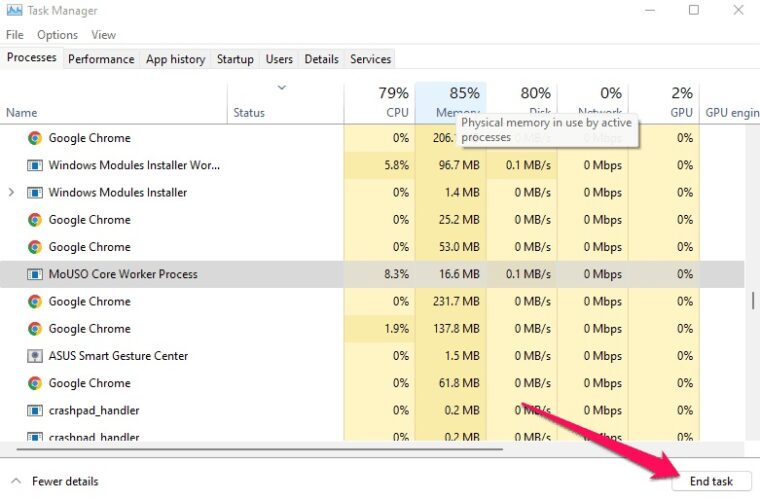Screen dimensions: 760x500
Task: Sort by the 79% CPU column
Action: (379, 103)
